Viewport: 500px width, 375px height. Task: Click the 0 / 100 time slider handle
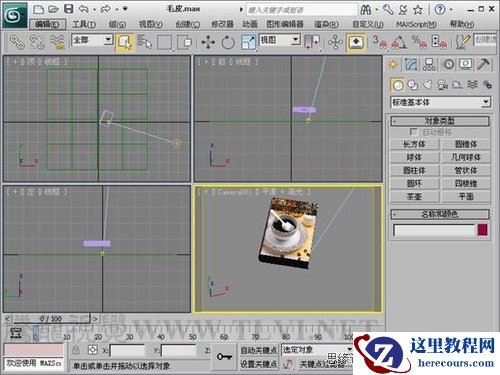(x=51, y=319)
